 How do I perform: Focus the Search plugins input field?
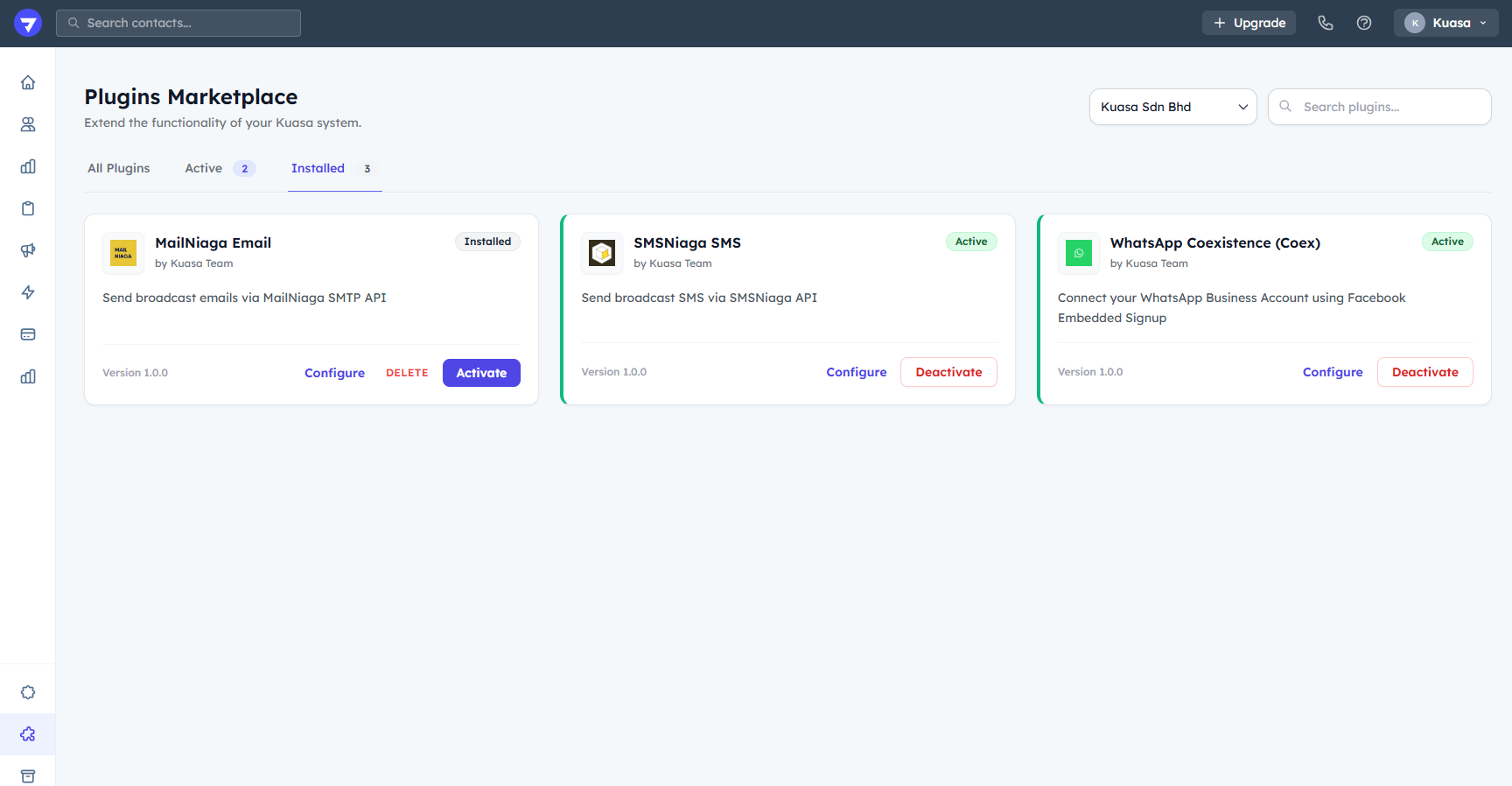(1391, 107)
